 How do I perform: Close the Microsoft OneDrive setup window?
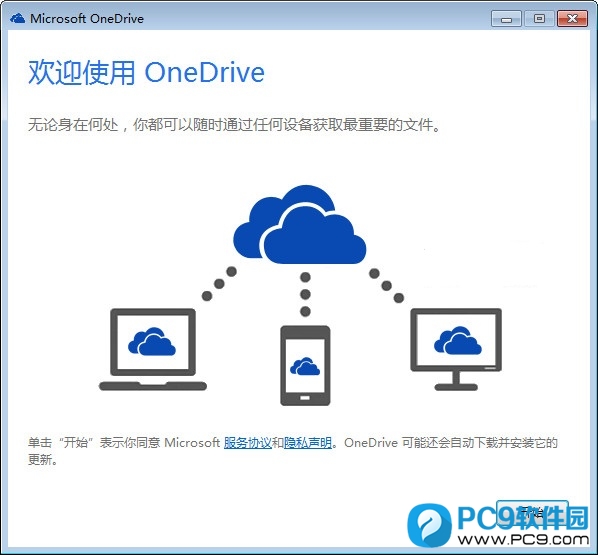(x=572, y=19)
